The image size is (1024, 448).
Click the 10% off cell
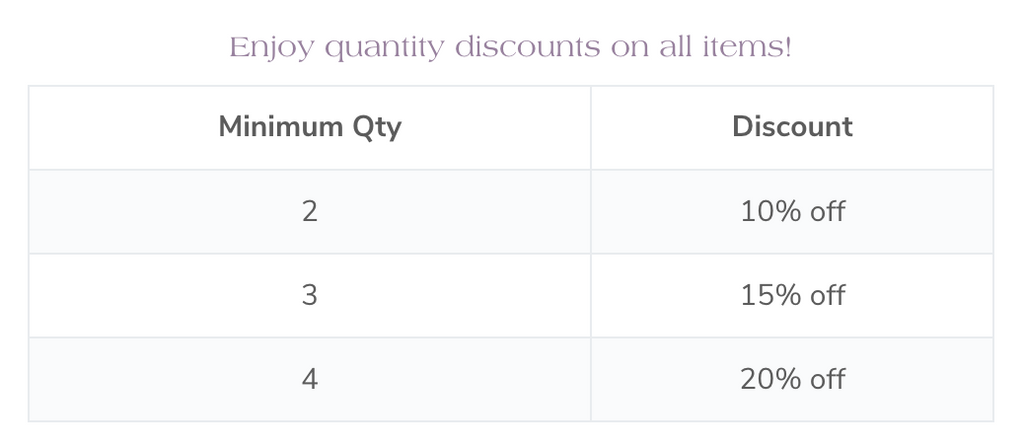792,212
